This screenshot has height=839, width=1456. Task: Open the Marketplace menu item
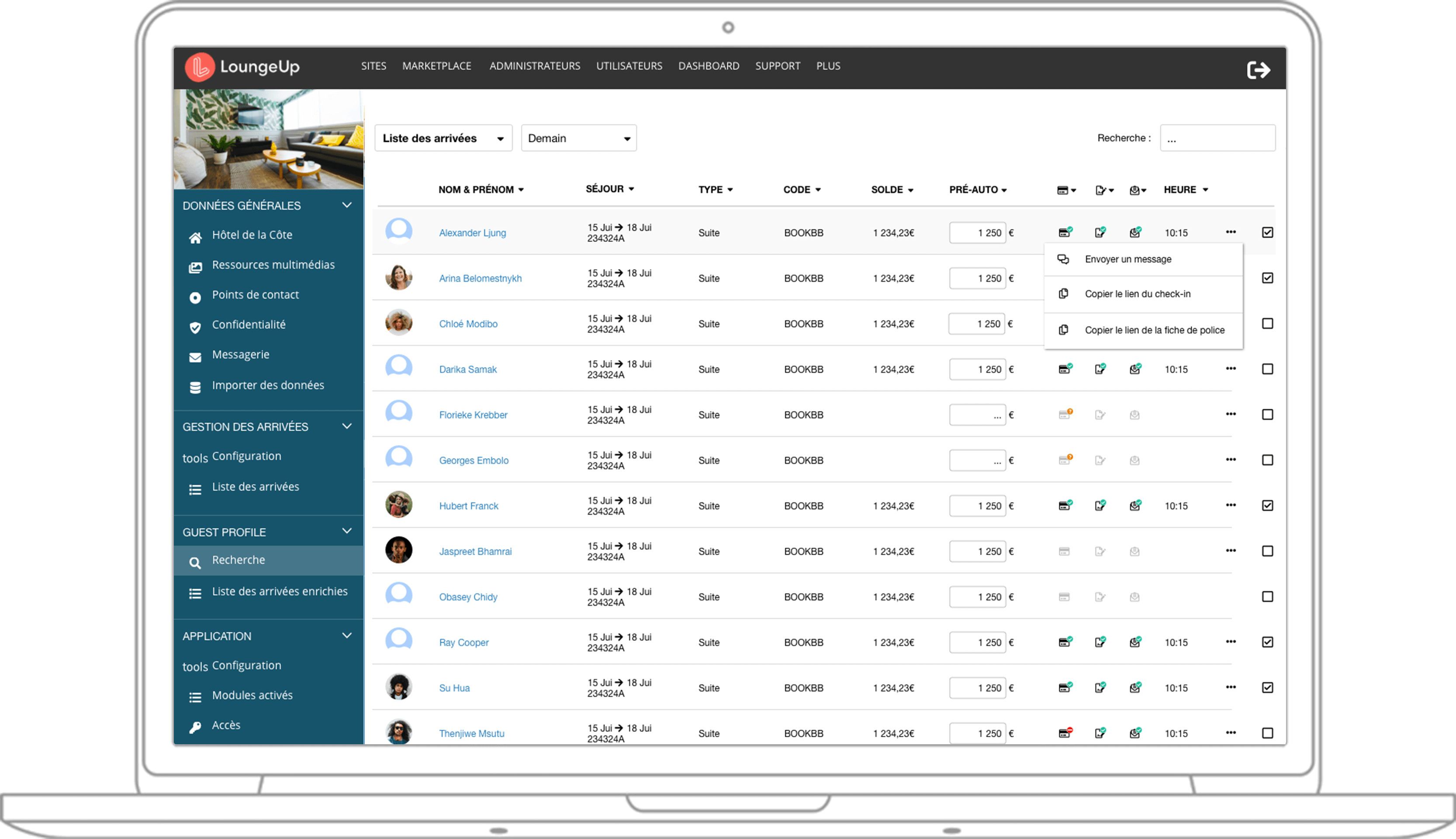(436, 66)
